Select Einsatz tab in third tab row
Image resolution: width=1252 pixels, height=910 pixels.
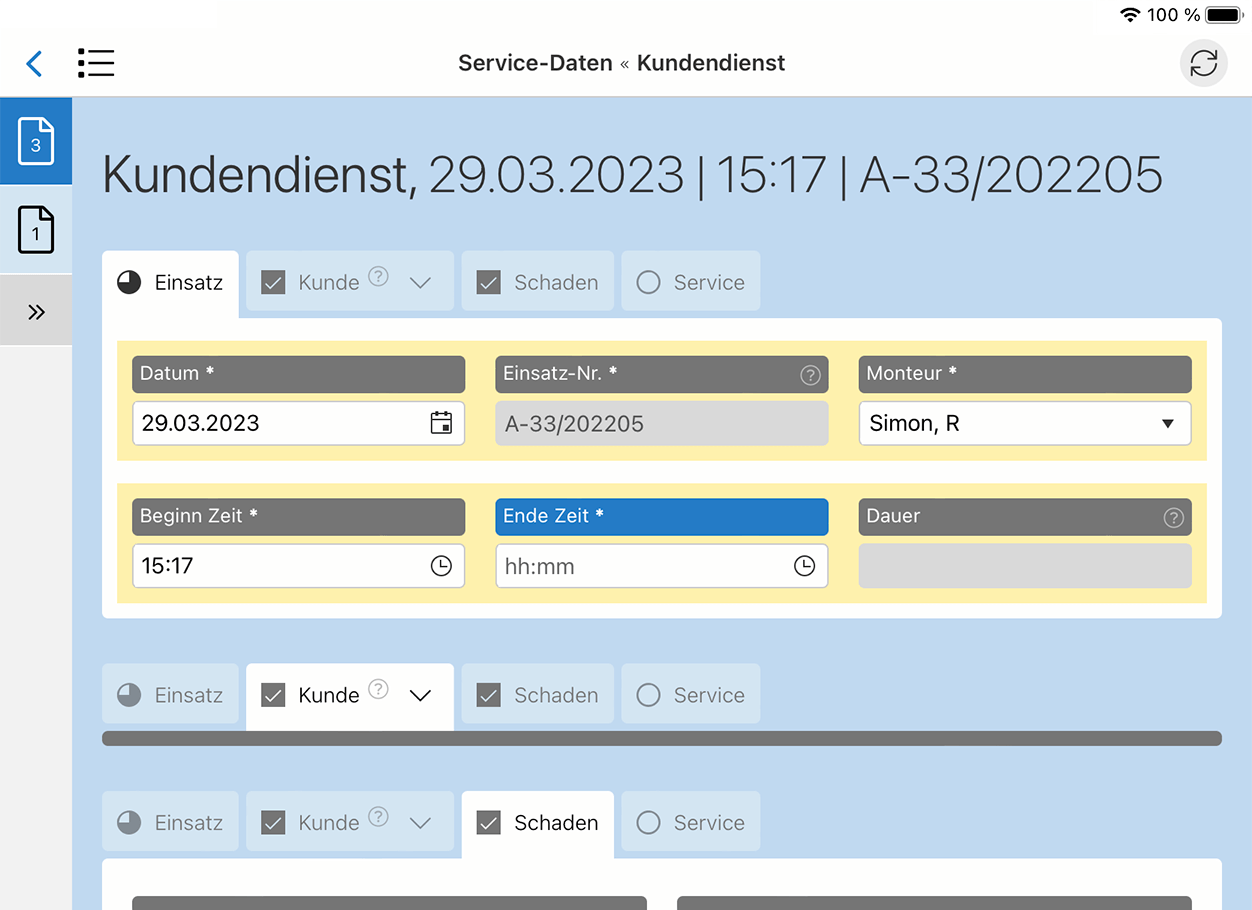[x=171, y=823]
